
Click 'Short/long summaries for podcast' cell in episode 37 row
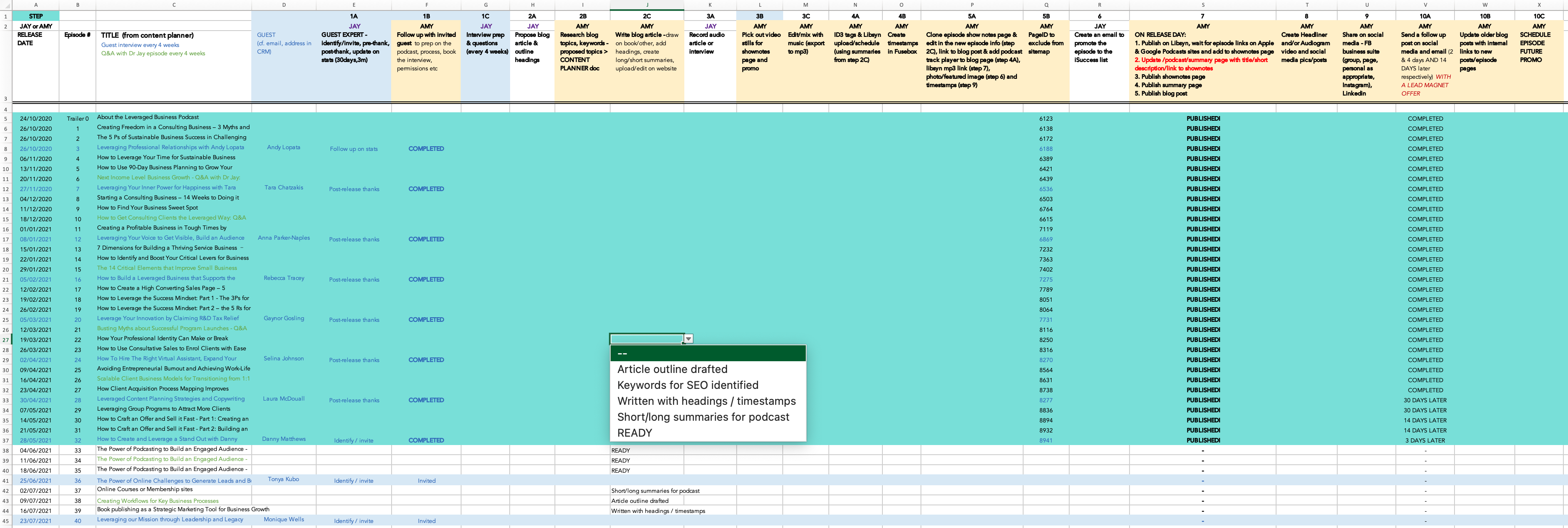(x=655, y=491)
